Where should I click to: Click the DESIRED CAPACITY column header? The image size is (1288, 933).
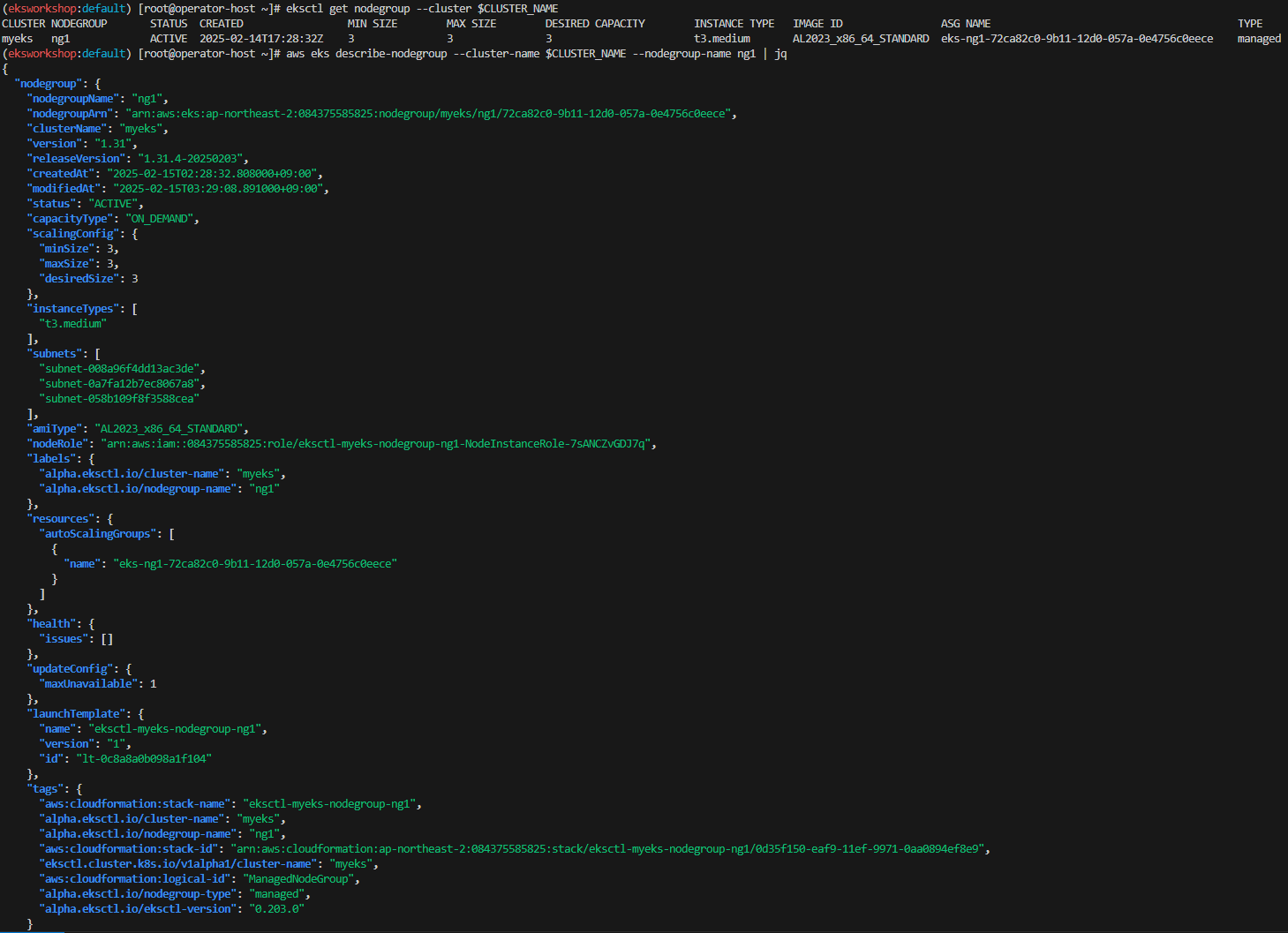pos(595,24)
